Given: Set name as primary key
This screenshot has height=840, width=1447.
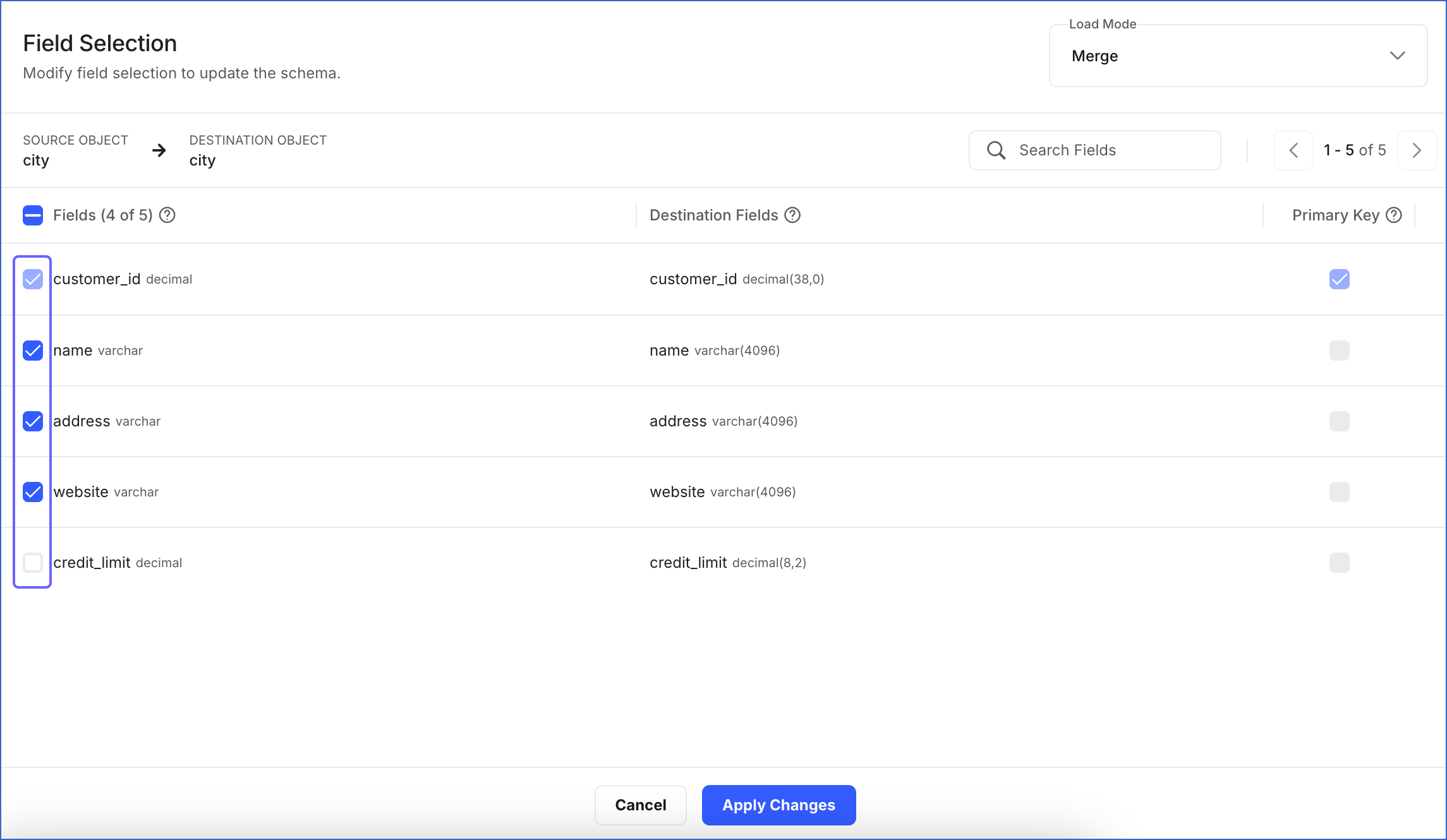Looking at the screenshot, I should [1339, 351].
